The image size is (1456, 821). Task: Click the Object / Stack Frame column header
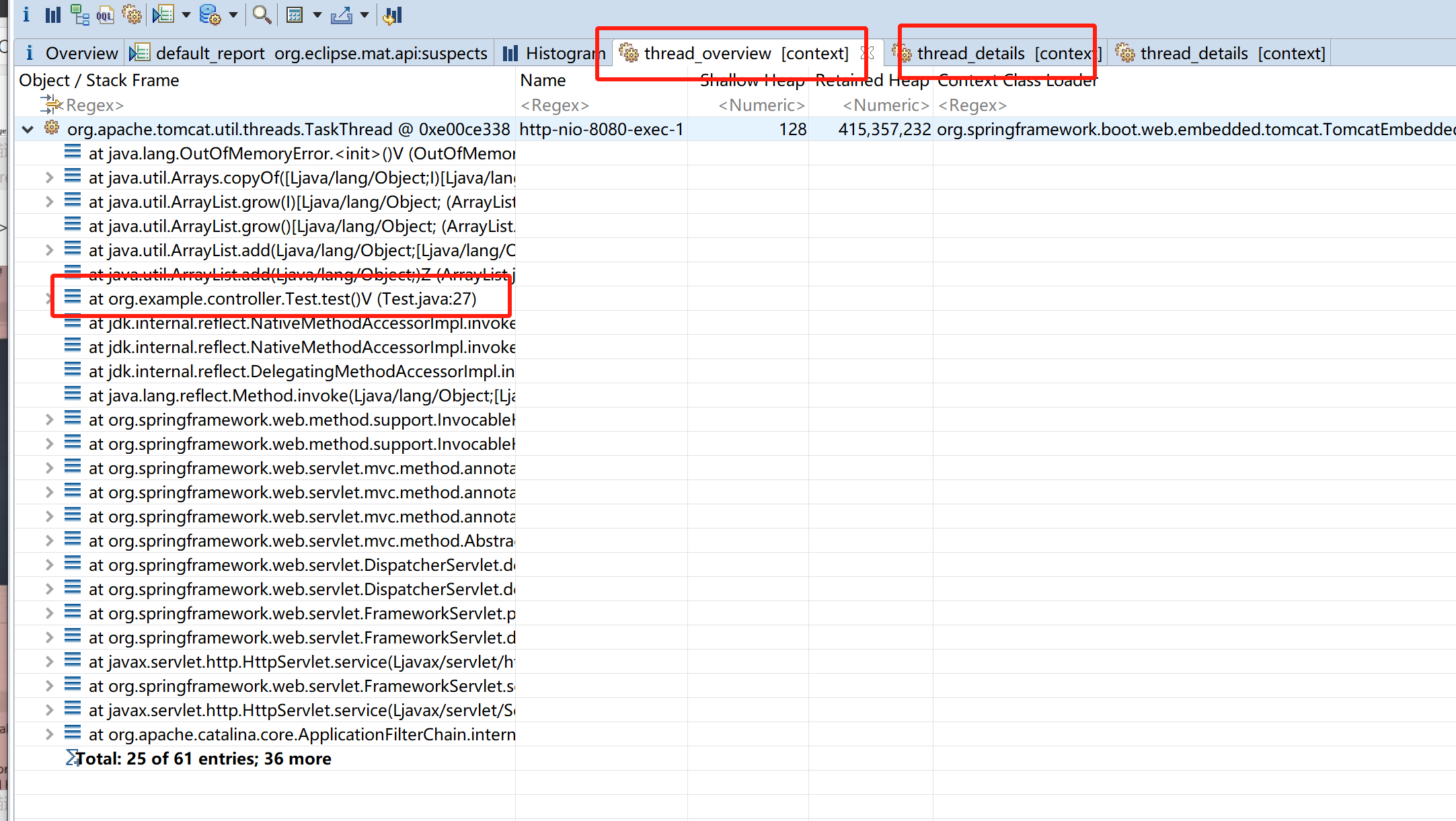coord(99,80)
